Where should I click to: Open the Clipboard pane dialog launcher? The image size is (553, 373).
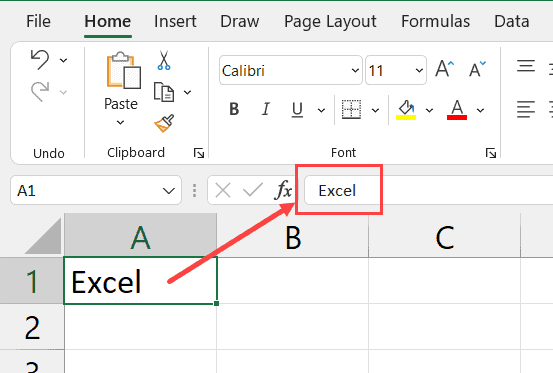(x=199, y=153)
